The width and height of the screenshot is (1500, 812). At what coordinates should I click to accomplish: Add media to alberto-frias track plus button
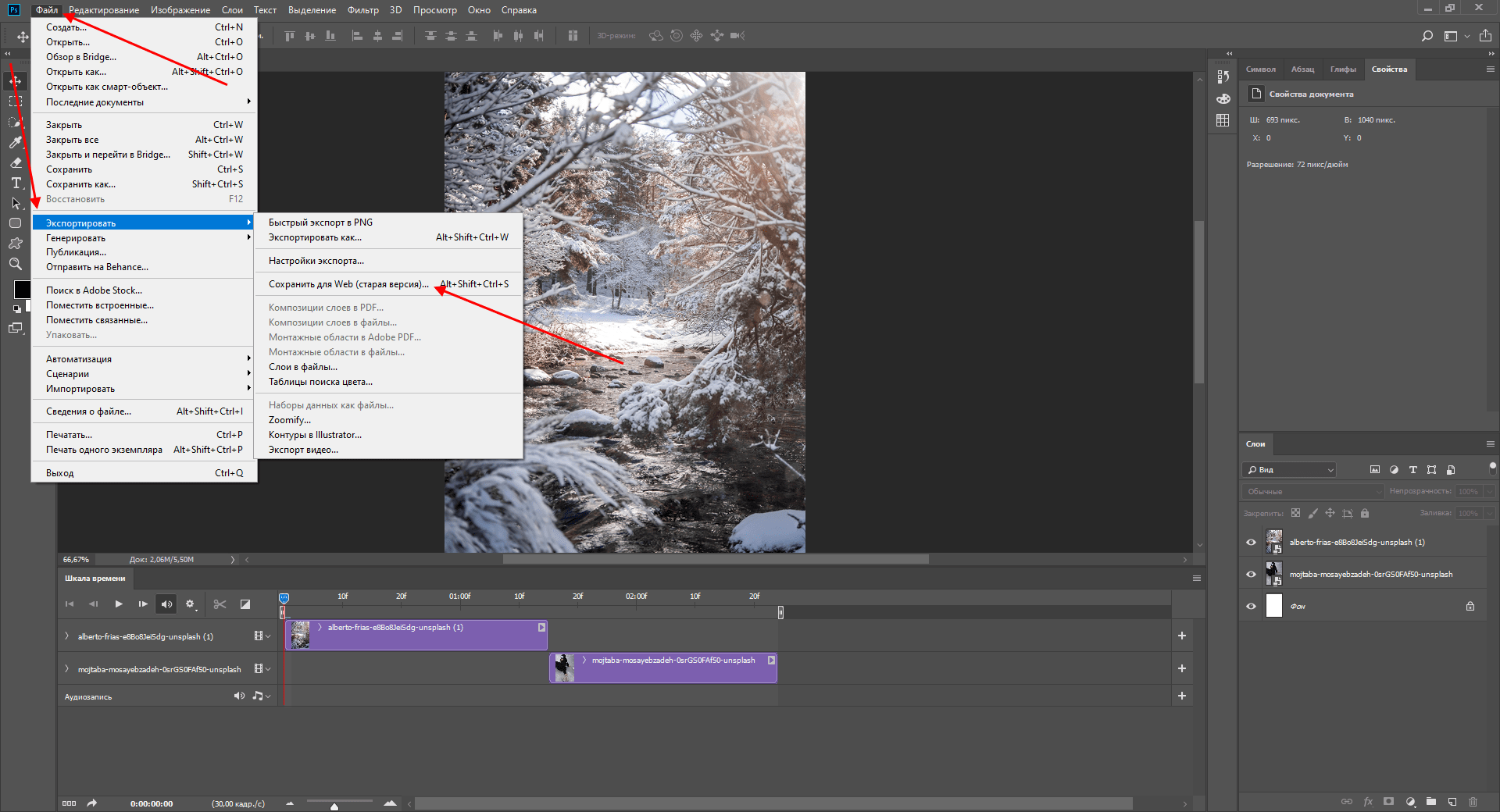1182,636
